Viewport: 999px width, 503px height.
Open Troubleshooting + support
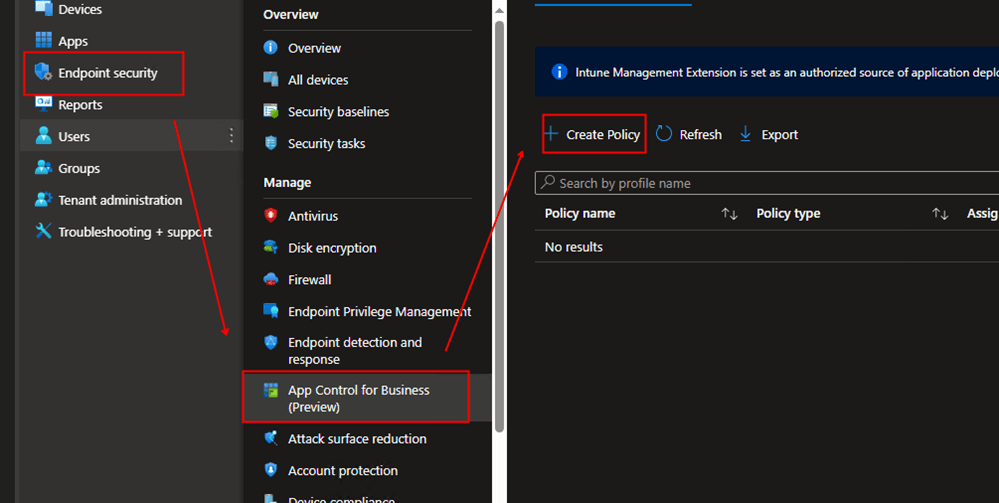(x=135, y=232)
